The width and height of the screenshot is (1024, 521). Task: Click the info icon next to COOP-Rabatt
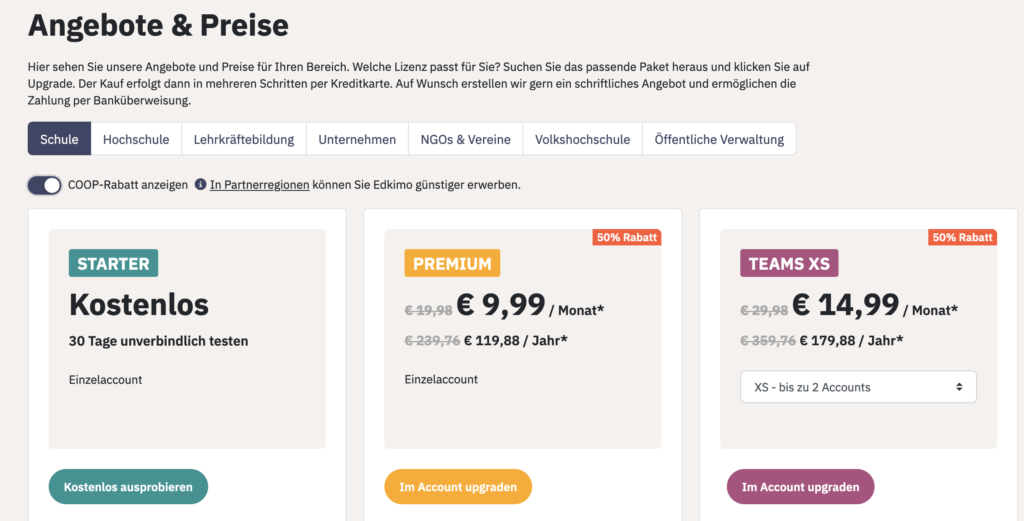tap(200, 185)
